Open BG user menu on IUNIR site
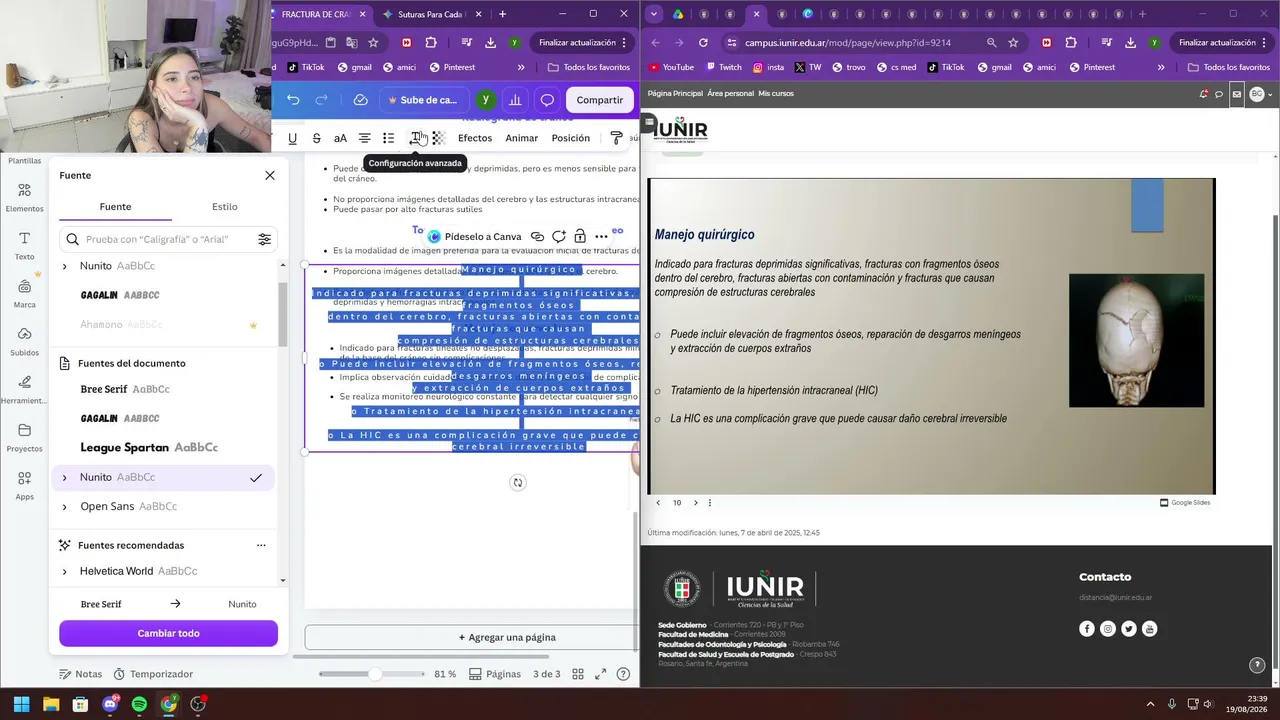Viewport: 1280px width, 720px height. click(x=1260, y=94)
